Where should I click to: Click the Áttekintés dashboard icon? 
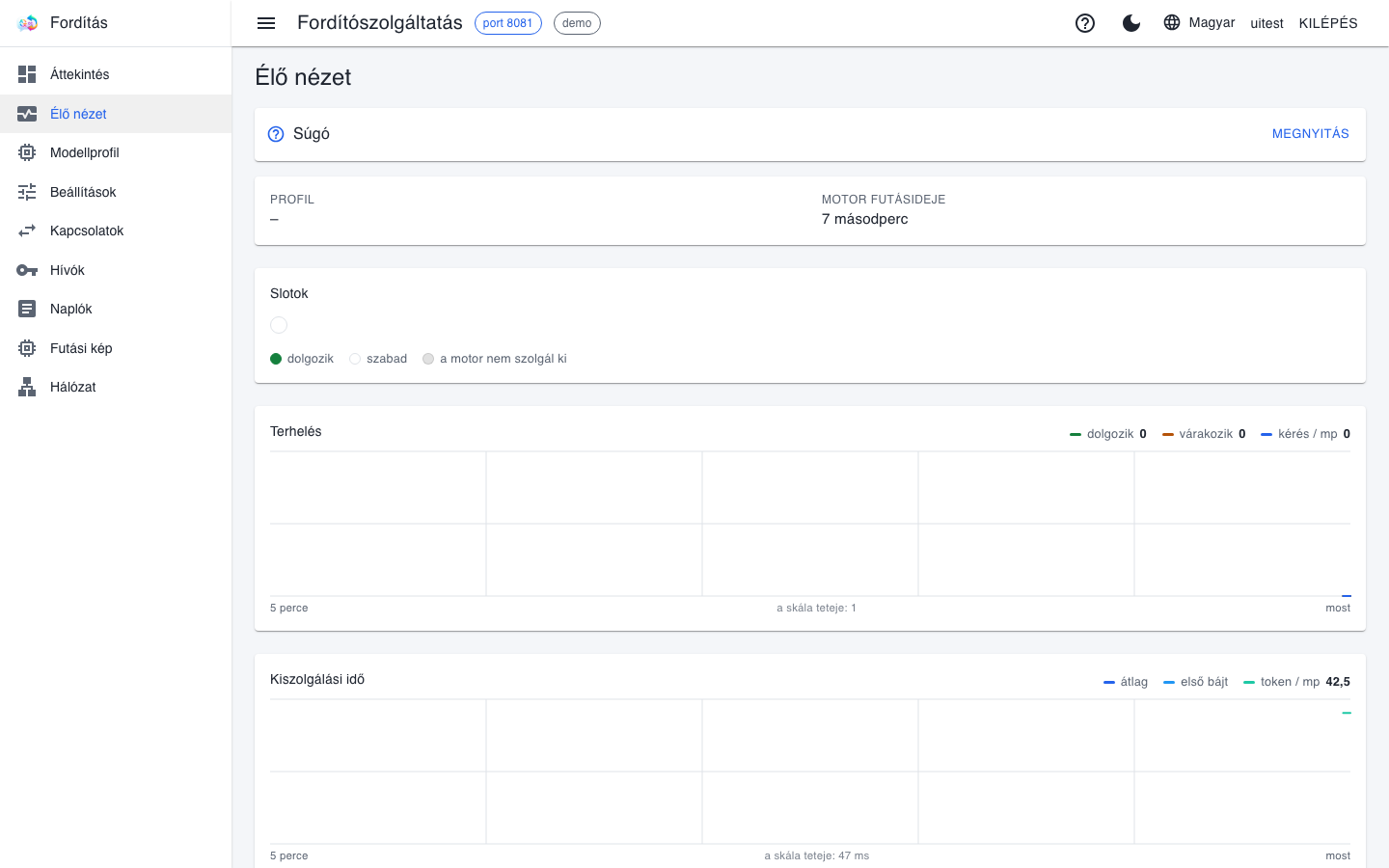pyautogui.click(x=27, y=74)
